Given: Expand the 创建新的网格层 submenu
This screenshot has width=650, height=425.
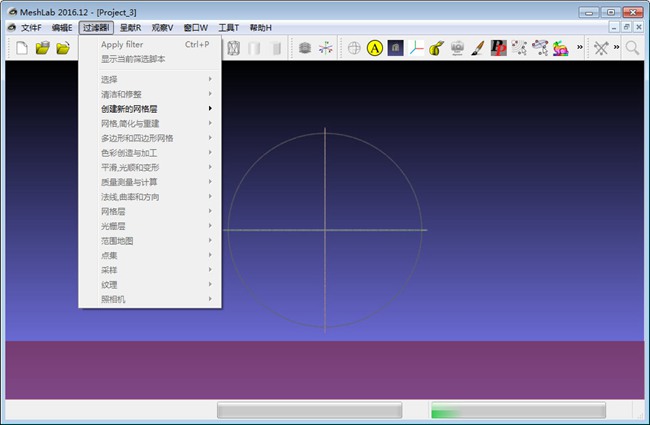Looking at the screenshot, I should tap(150, 109).
